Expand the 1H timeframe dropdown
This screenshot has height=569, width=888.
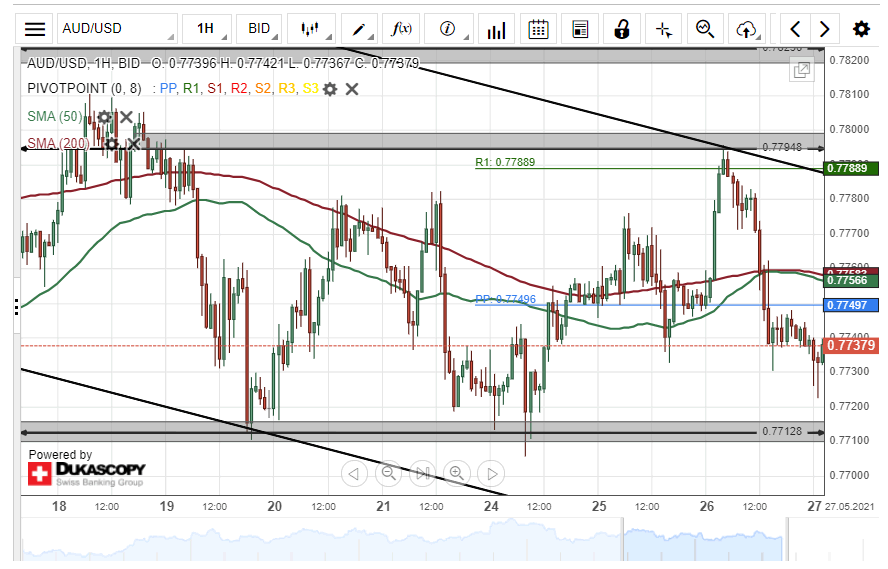(210, 28)
